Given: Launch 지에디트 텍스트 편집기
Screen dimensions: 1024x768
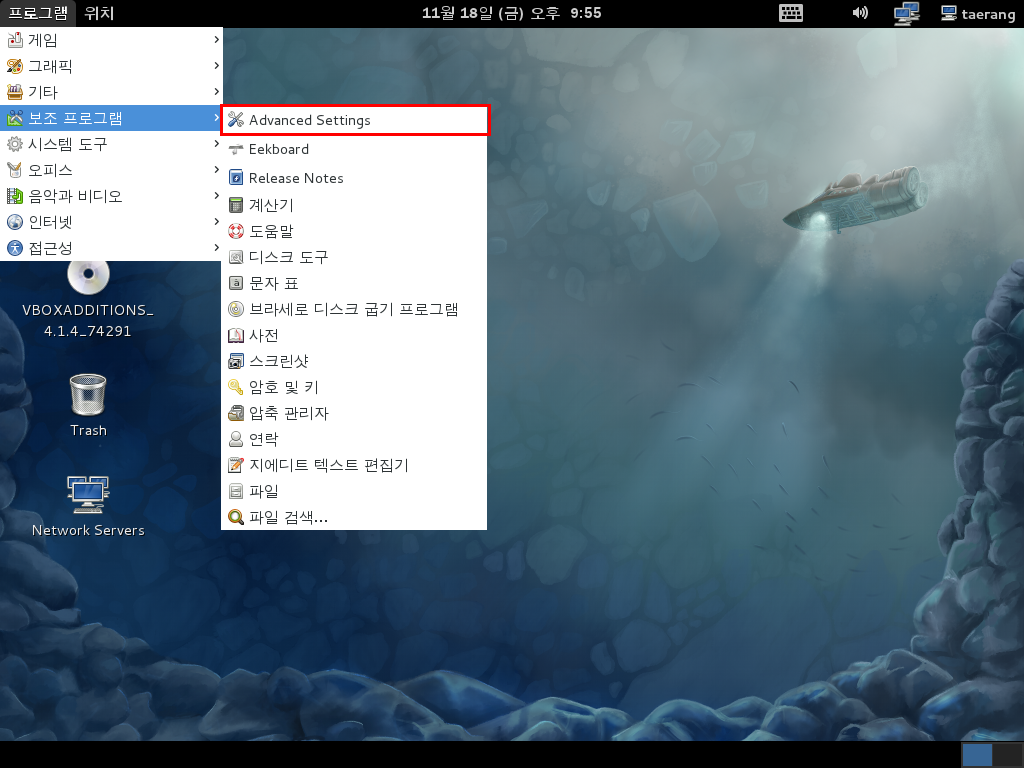Looking at the screenshot, I should (x=355, y=466).
